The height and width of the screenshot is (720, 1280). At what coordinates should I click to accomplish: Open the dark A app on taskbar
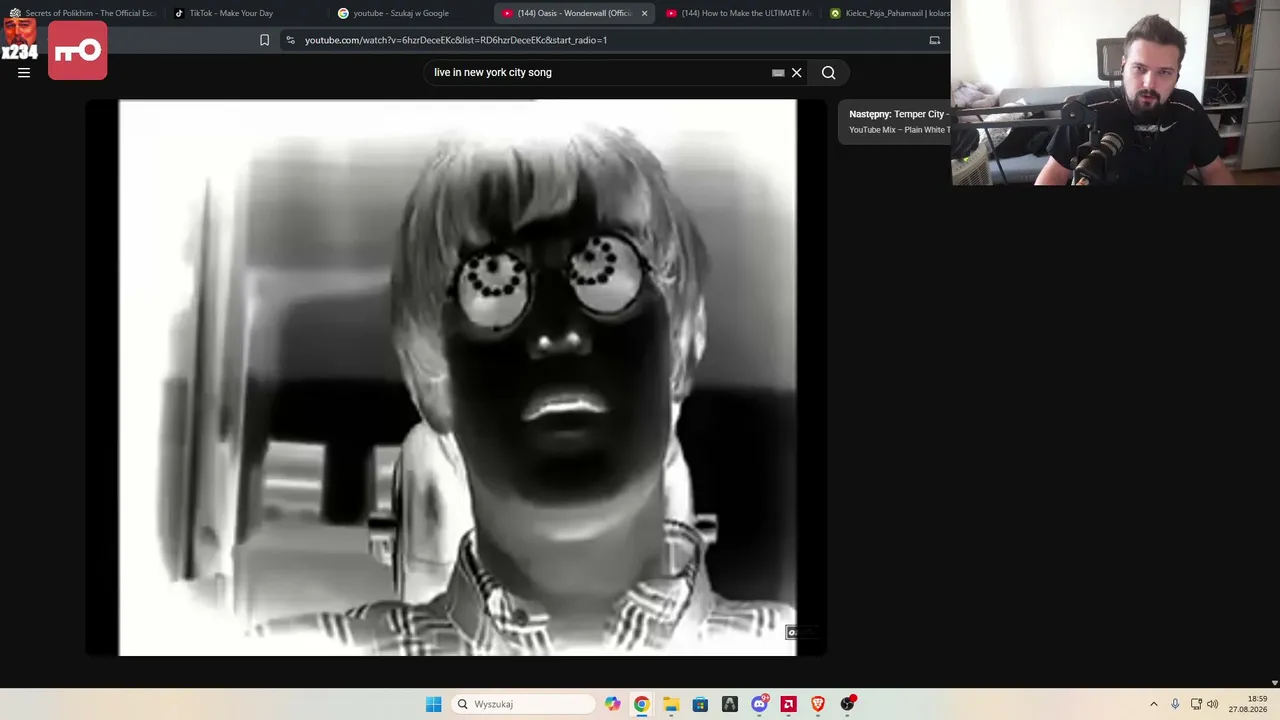(x=730, y=704)
